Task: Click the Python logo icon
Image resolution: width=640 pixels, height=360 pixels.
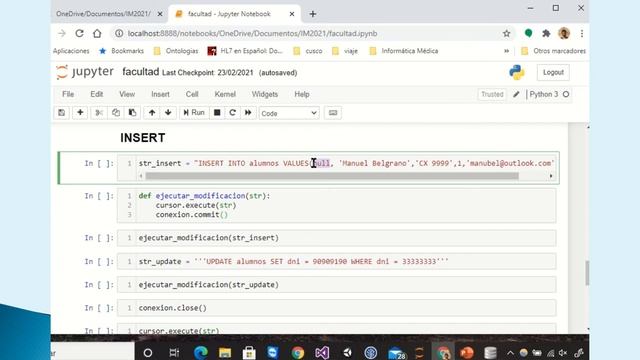Action: pos(517,72)
